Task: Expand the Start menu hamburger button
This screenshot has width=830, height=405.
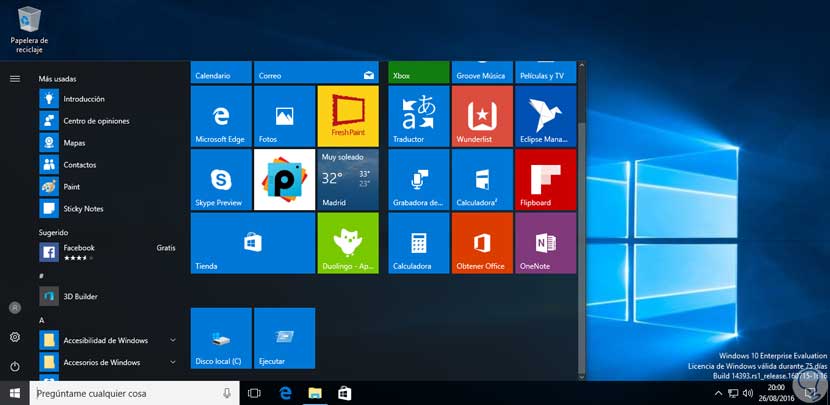Action: tap(15, 79)
